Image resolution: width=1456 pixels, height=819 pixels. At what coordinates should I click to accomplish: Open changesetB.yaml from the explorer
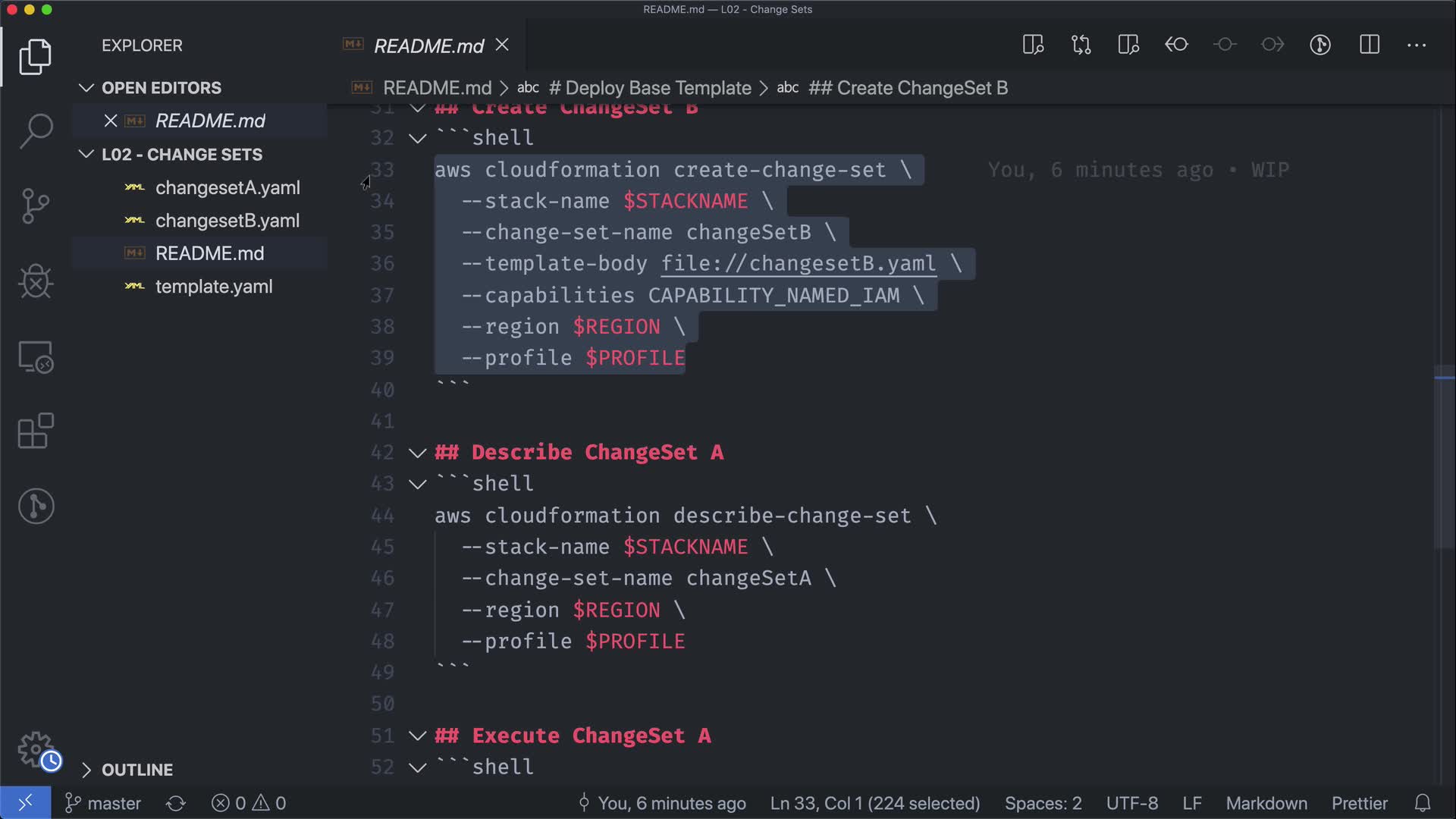click(x=227, y=221)
